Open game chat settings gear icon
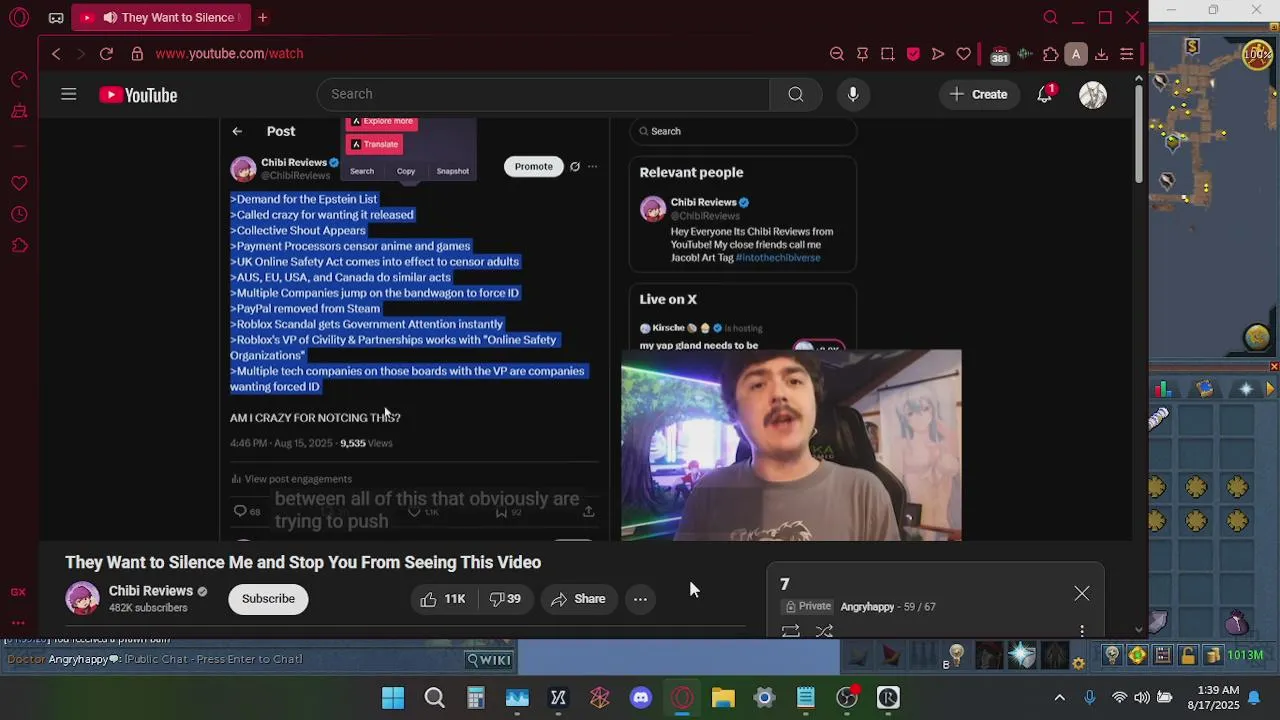This screenshot has height=720, width=1280. tap(1078, 662)
